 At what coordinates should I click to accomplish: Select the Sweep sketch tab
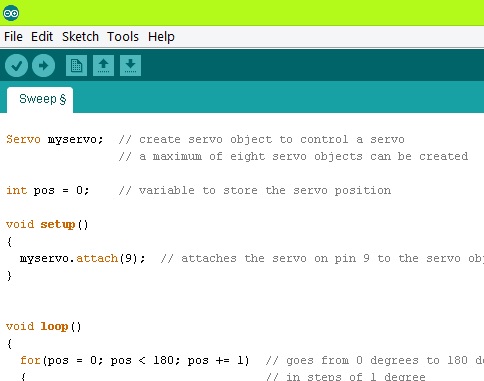coord(40,99)
